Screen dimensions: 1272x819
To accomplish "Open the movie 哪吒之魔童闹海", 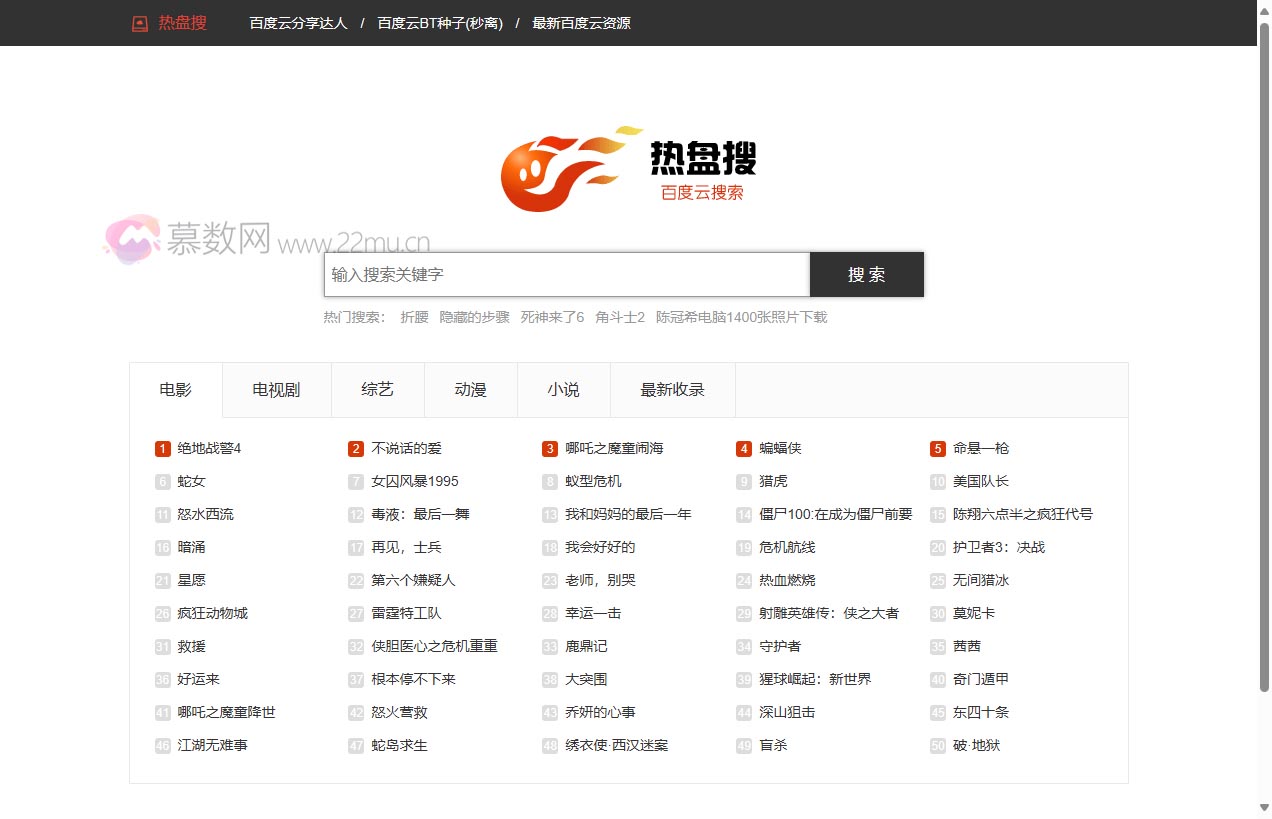I will (x=614, y=449).
